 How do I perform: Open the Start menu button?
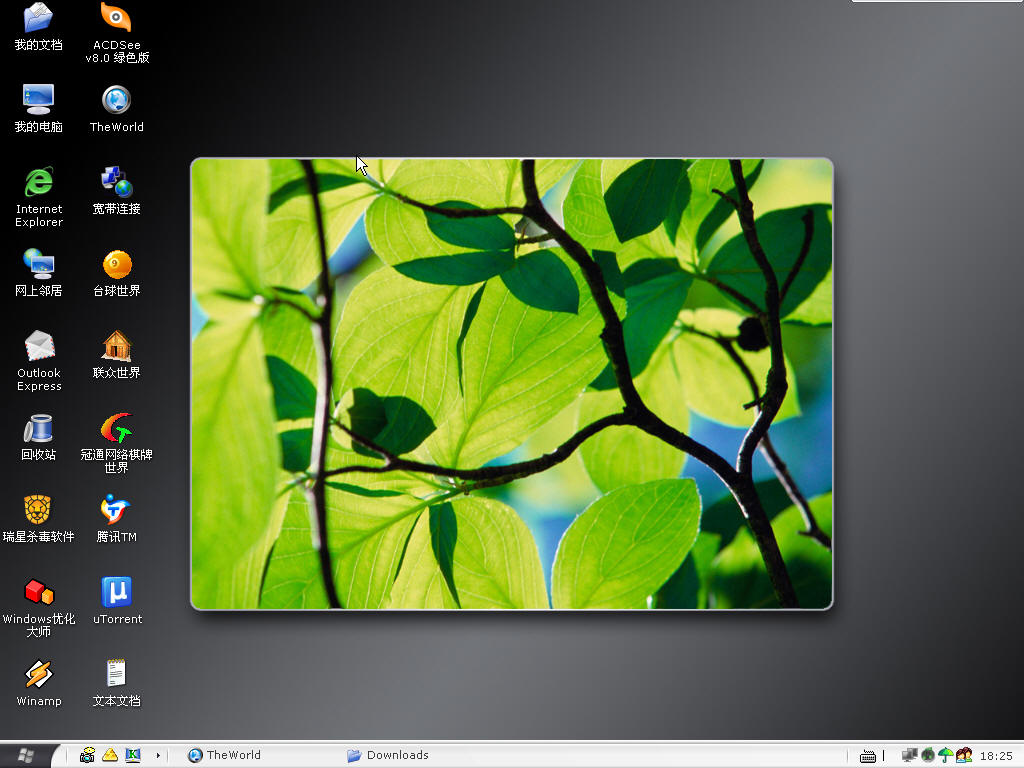coord(26,755)
